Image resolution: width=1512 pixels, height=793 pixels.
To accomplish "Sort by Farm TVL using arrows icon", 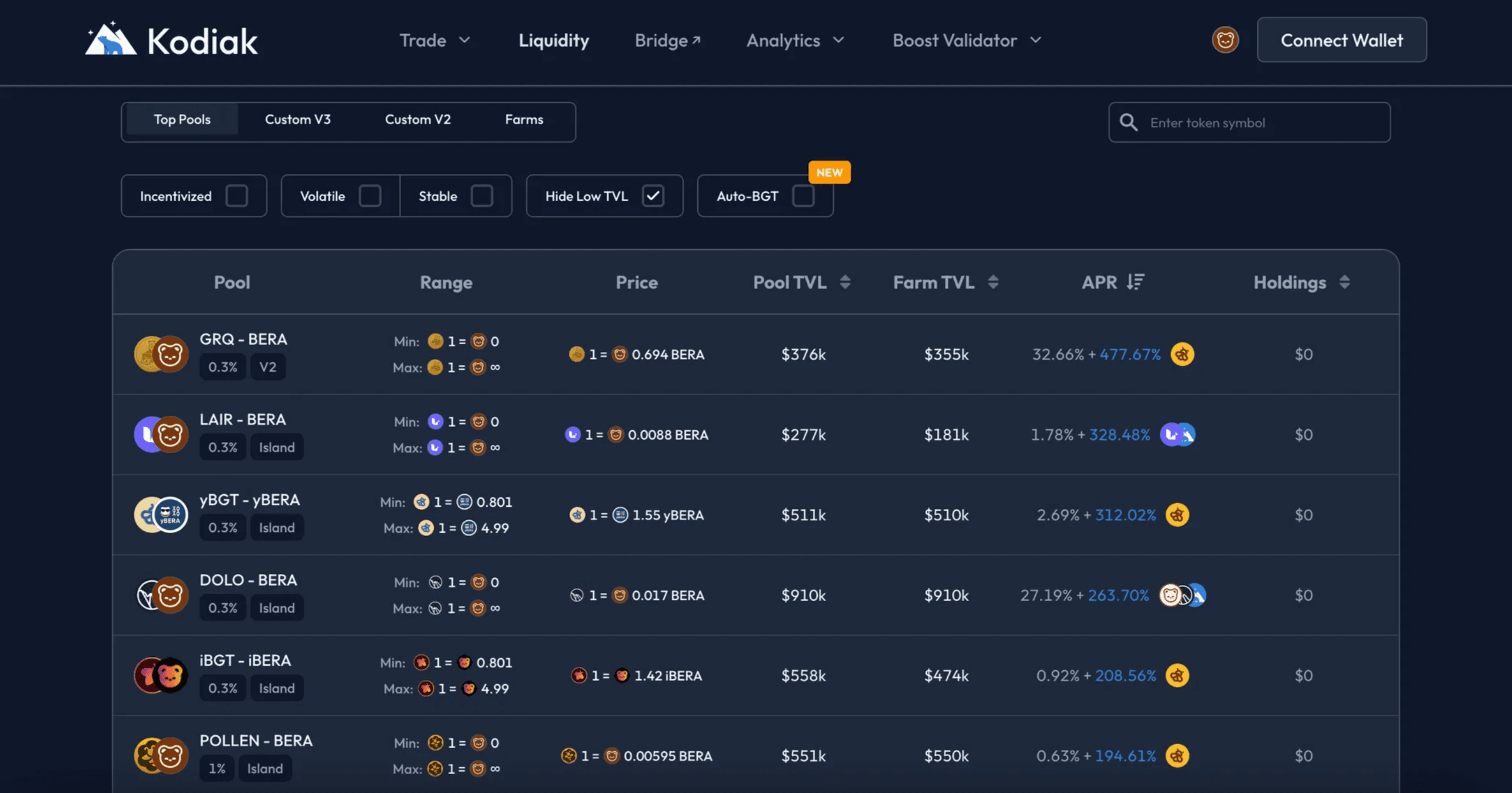I will click(993, 282).
